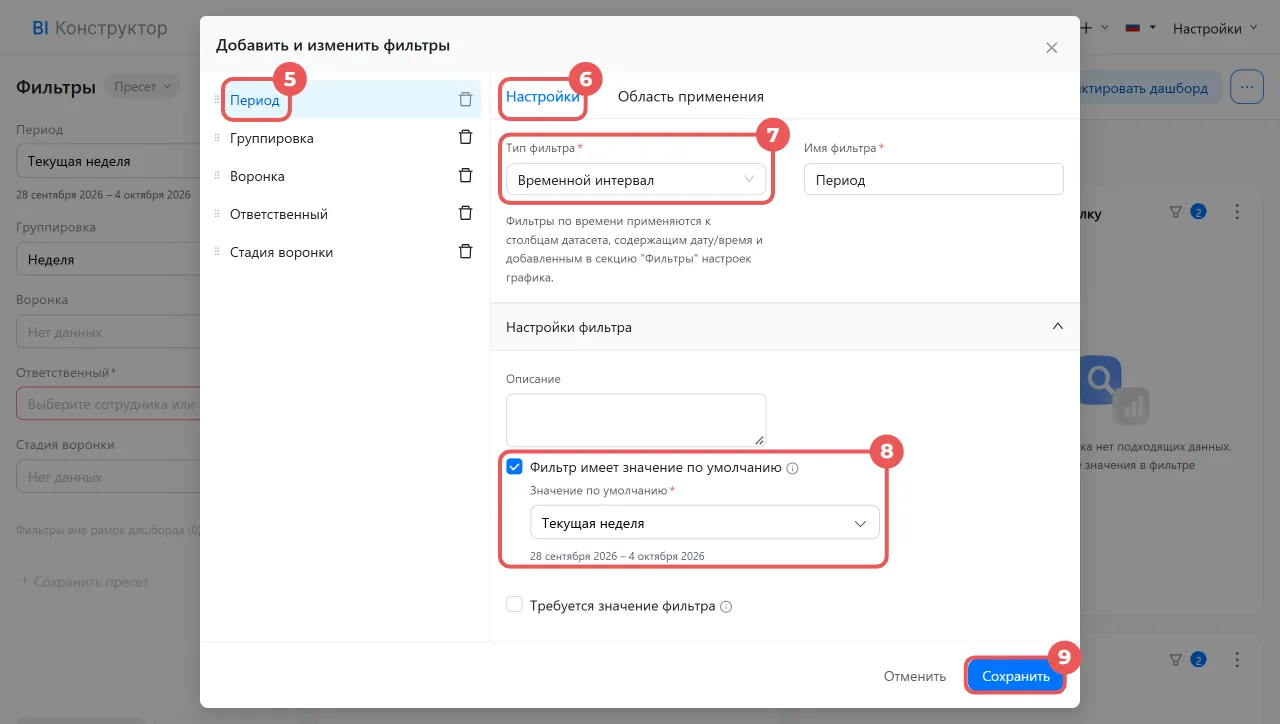Screen dimensions: 1280x724
Task: Click the drag handle beside Стадия воронки in the list
Action: tap(216, 252)
